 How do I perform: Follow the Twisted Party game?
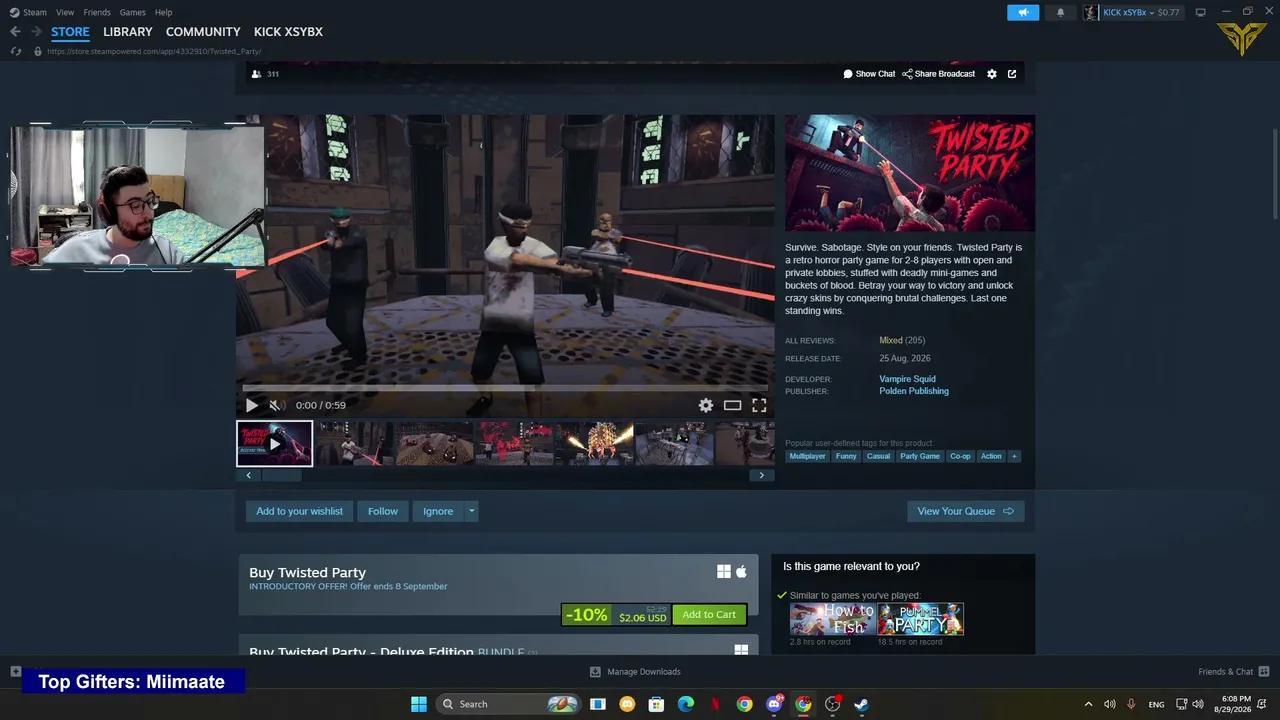(383, 511)
